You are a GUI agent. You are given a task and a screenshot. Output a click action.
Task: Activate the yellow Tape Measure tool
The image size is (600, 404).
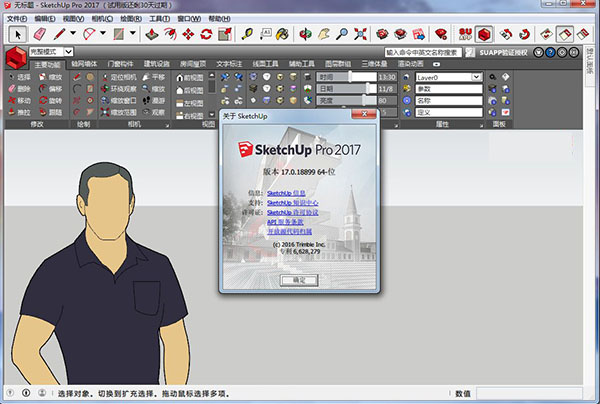(x=247, y=34)
